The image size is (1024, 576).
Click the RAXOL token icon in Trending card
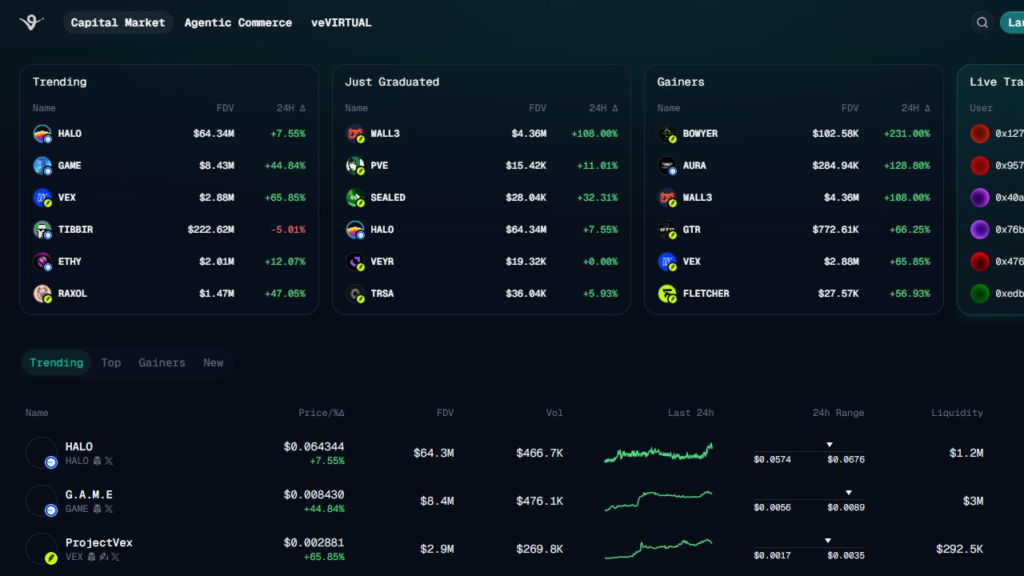(42, 293)
